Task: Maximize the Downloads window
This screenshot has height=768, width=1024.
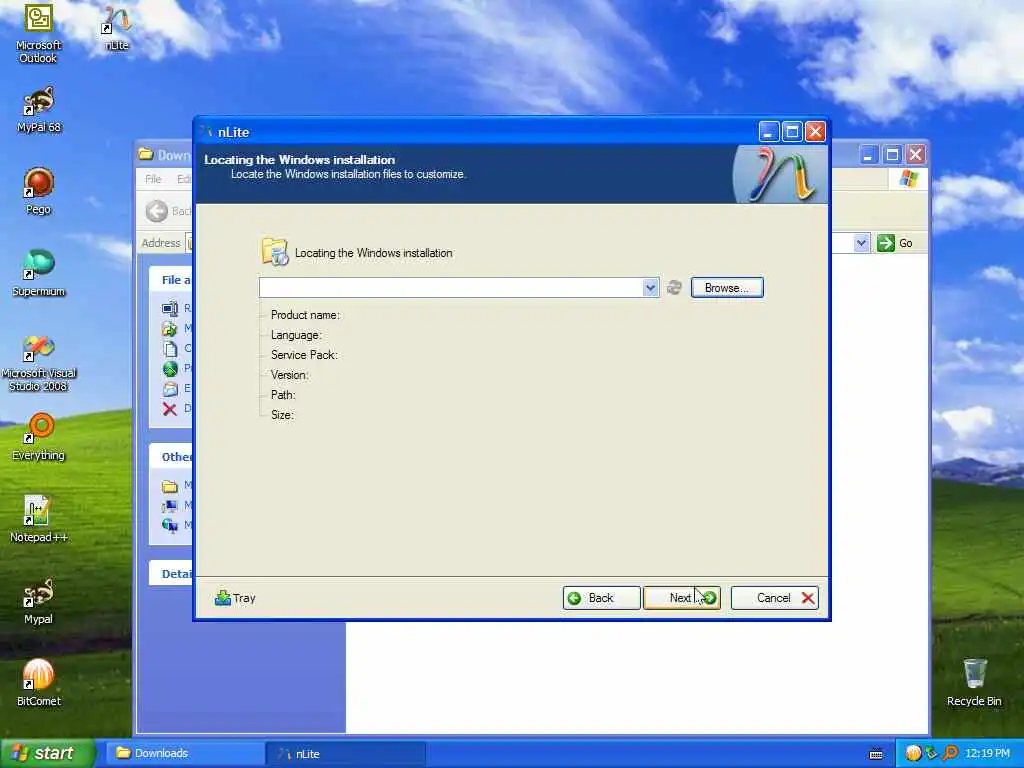Action: tap(892, 155)
